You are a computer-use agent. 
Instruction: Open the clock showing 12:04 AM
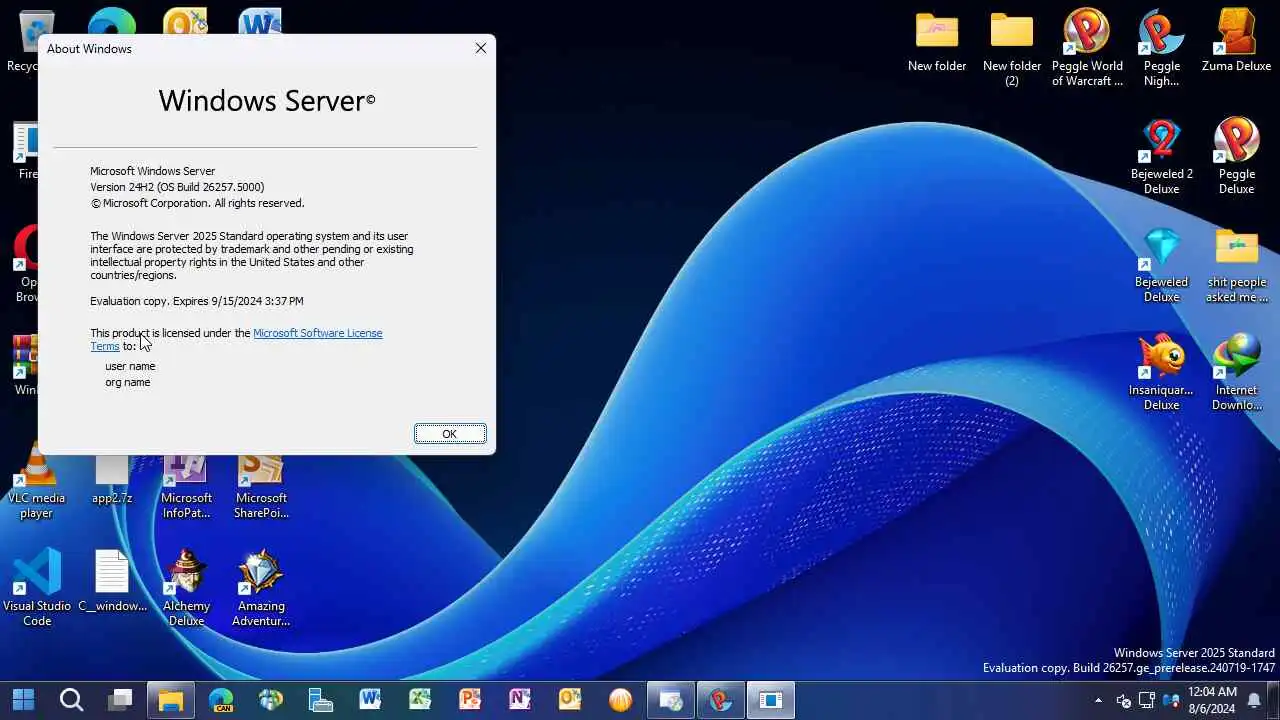point(1213,700)
